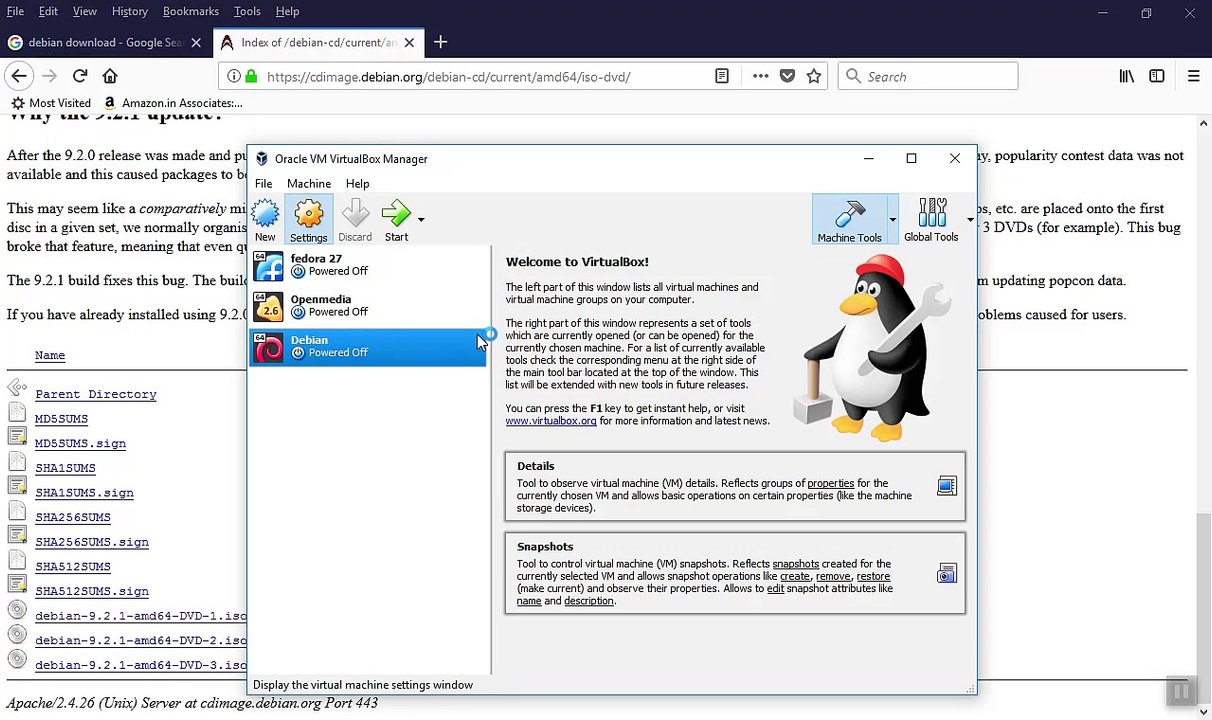
Task: Click the browser Back arrow
Action: pyautogui.click(x=19, y=76)
